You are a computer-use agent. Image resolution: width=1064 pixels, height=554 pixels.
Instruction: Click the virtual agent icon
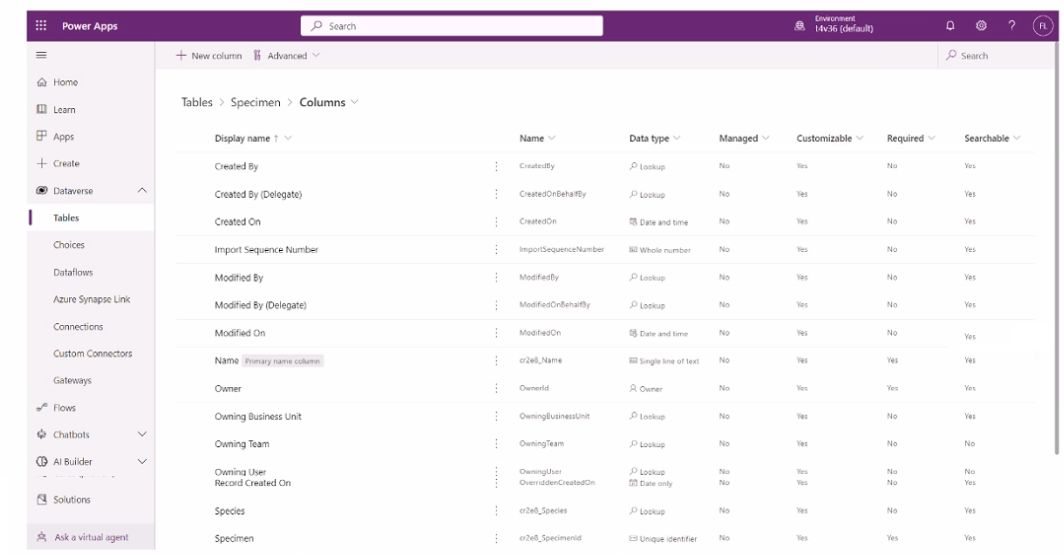click(x=41, y=537)
